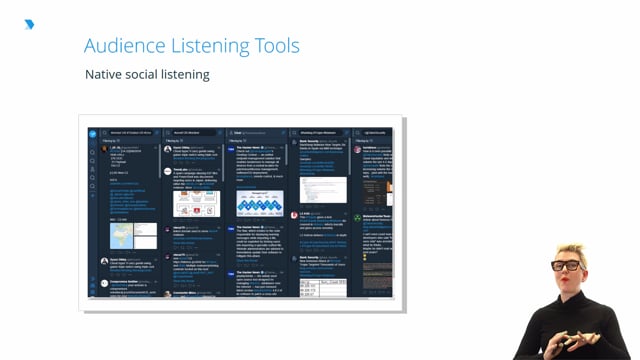The image size is (640, 360).
Task: Click the magnifier icon in the first column header
Action: pyautogui.click(x=105, y=133)
